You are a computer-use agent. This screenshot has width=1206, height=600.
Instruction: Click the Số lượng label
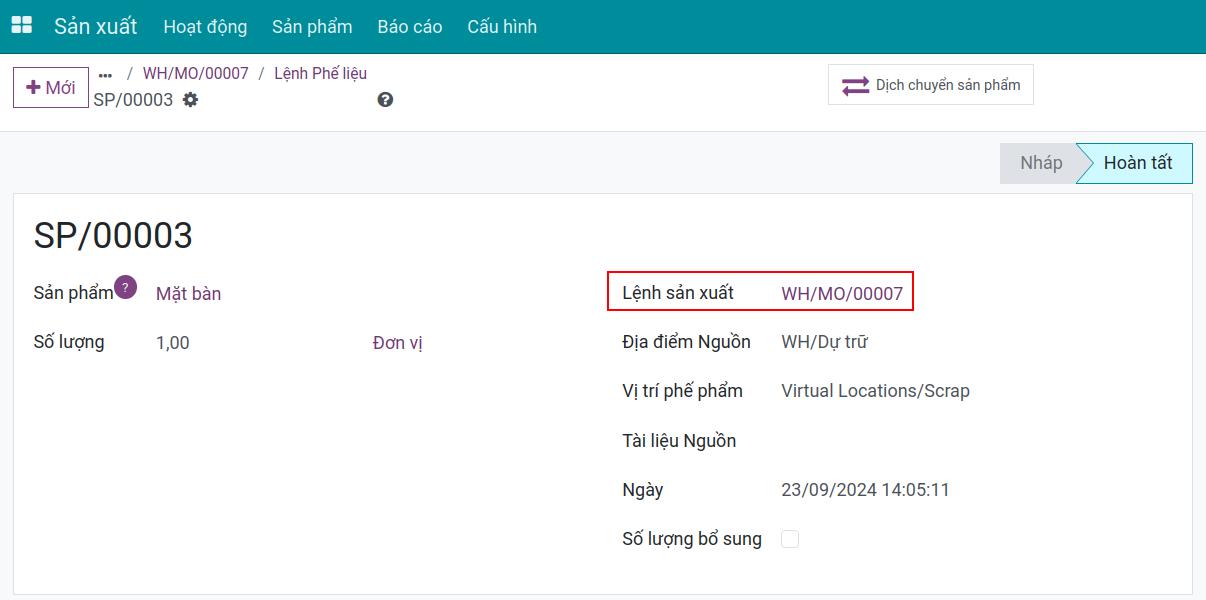pos(69,342)
